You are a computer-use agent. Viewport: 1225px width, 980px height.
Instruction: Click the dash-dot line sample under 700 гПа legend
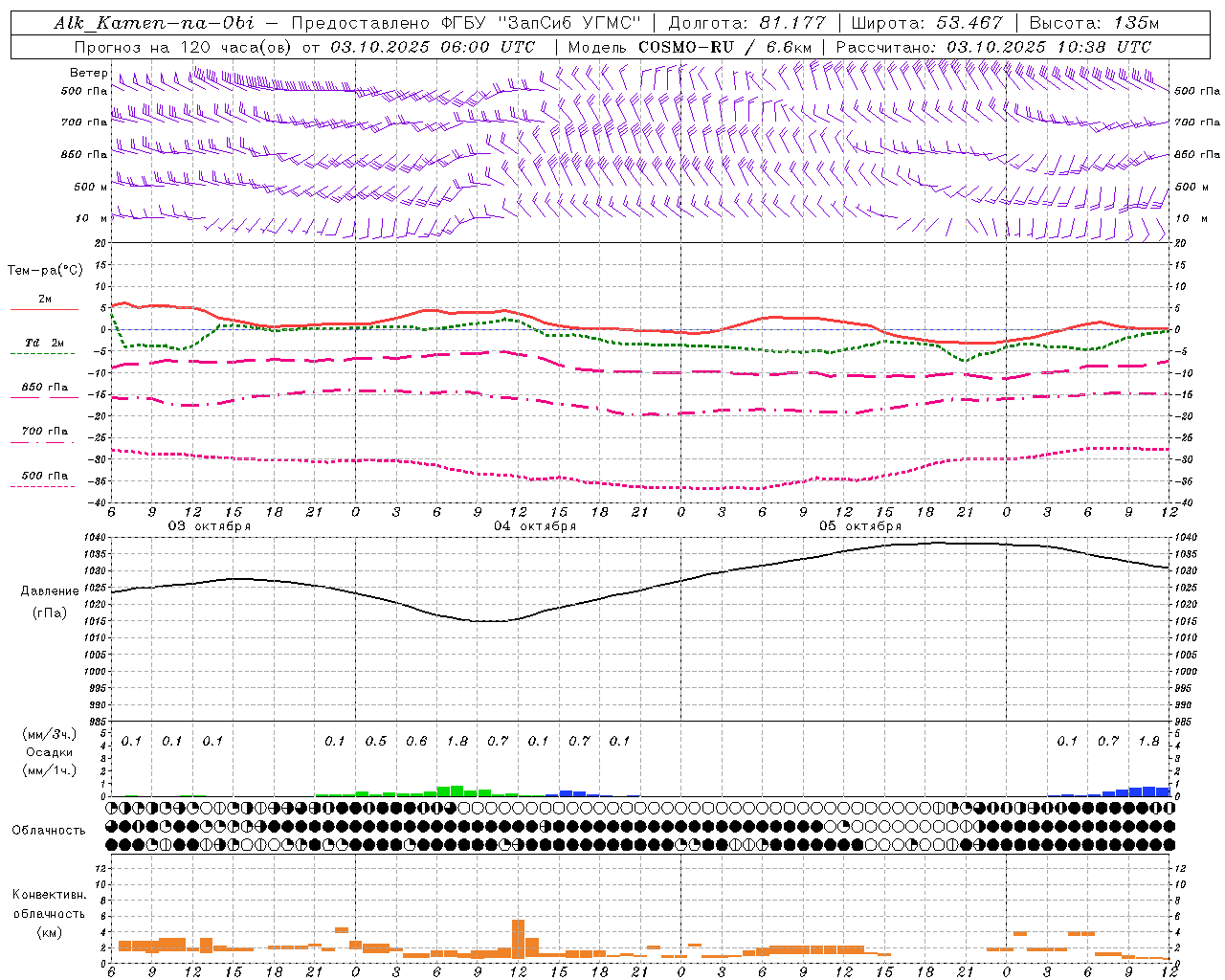pyautogui.click(x=43, y=442)
